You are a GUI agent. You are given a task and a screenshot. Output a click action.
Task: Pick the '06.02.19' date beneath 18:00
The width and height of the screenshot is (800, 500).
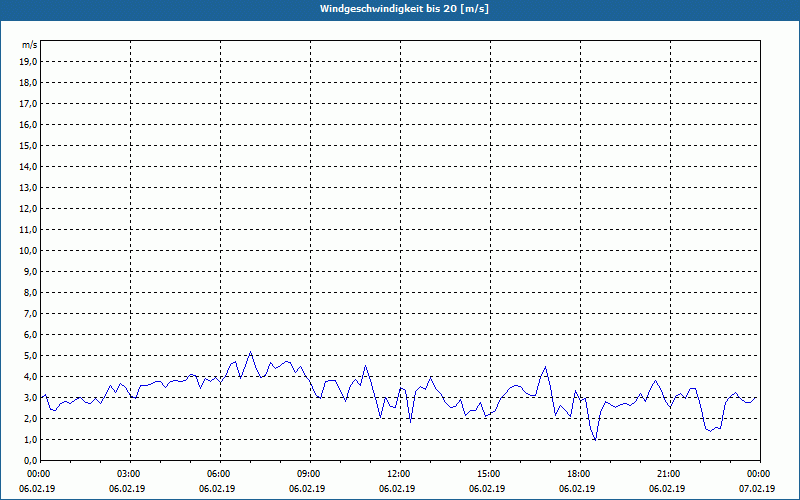click(577, 488)
